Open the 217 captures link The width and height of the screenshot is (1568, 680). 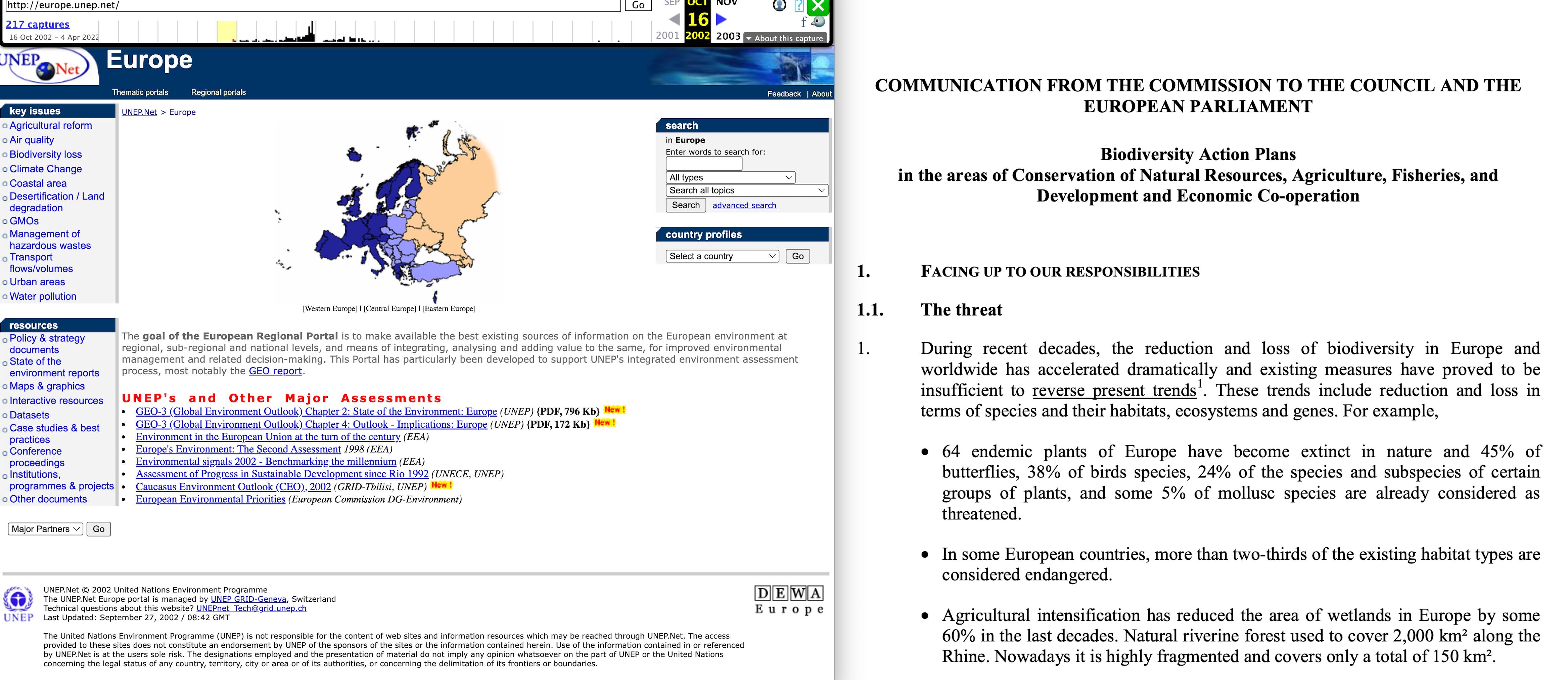[x=38, y=25]
